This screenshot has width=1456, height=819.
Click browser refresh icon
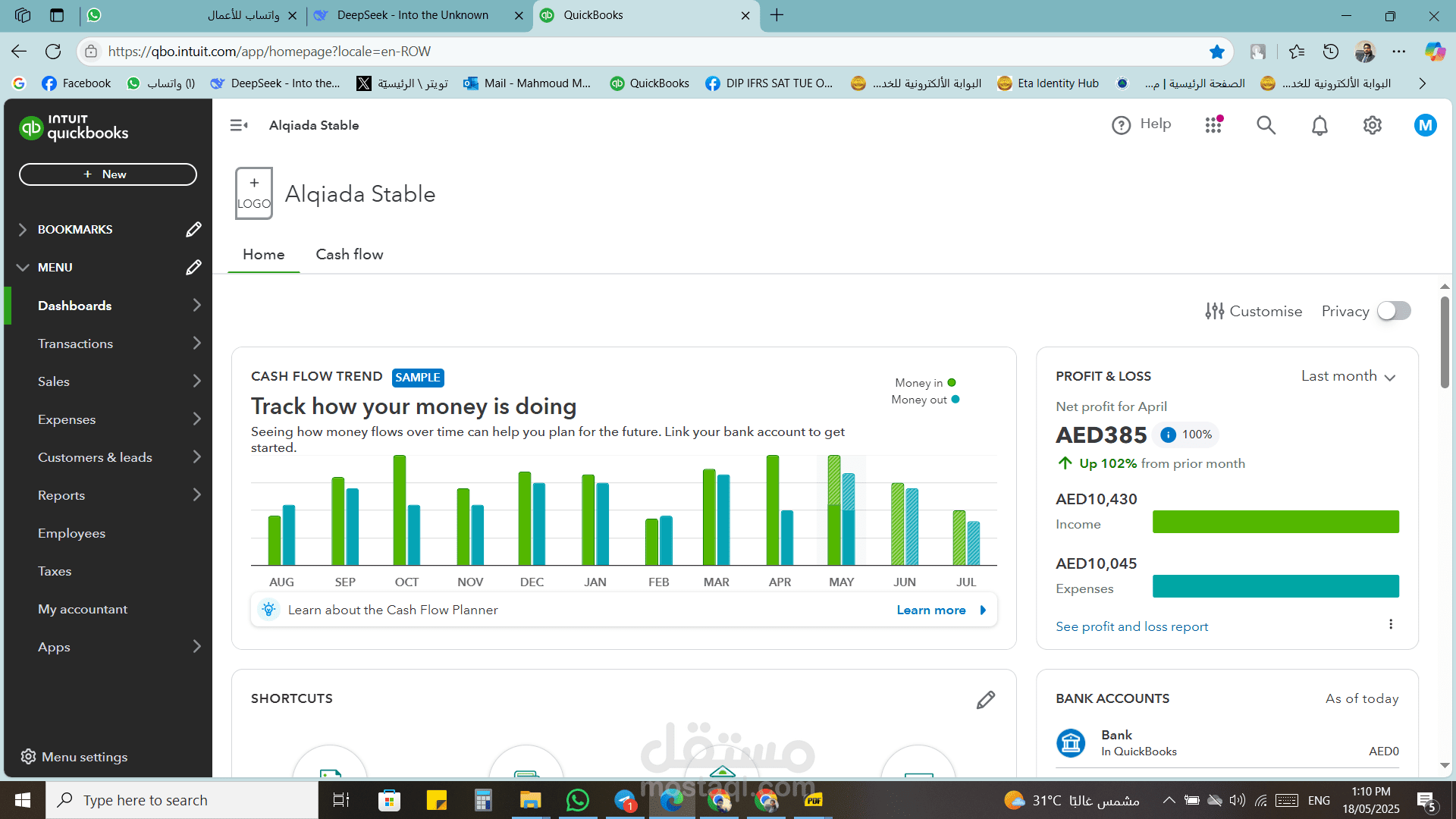(53, 52)
